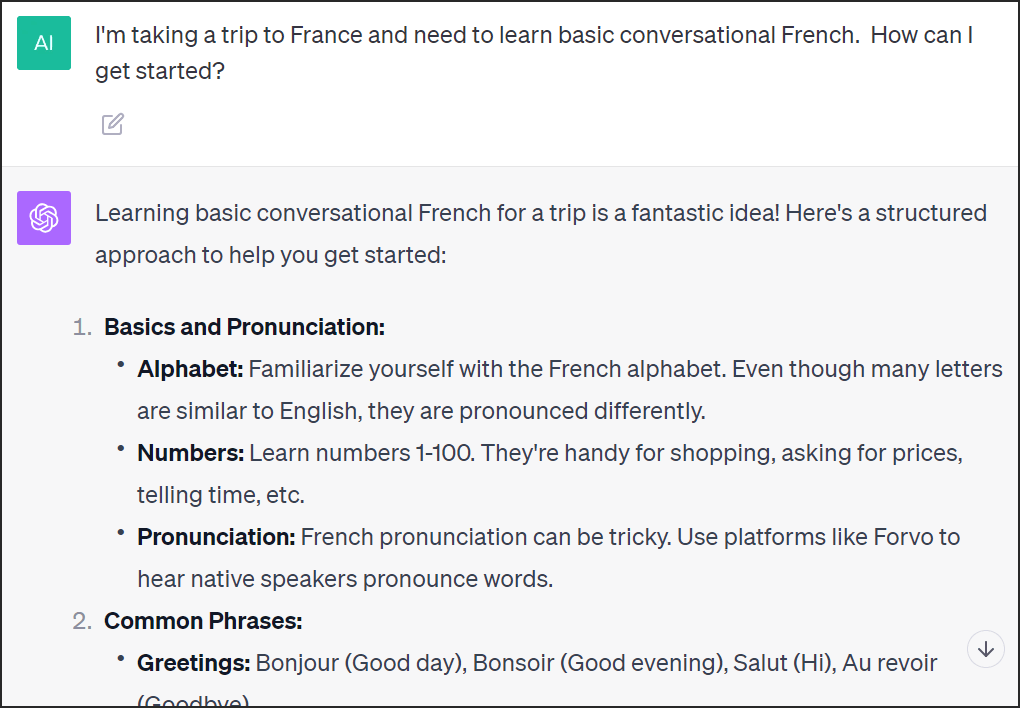The image size is (1020, 708).
Task: Click the bold 'Pronunciation:' label
Action: pyautogui.click(x=216, y=537)
